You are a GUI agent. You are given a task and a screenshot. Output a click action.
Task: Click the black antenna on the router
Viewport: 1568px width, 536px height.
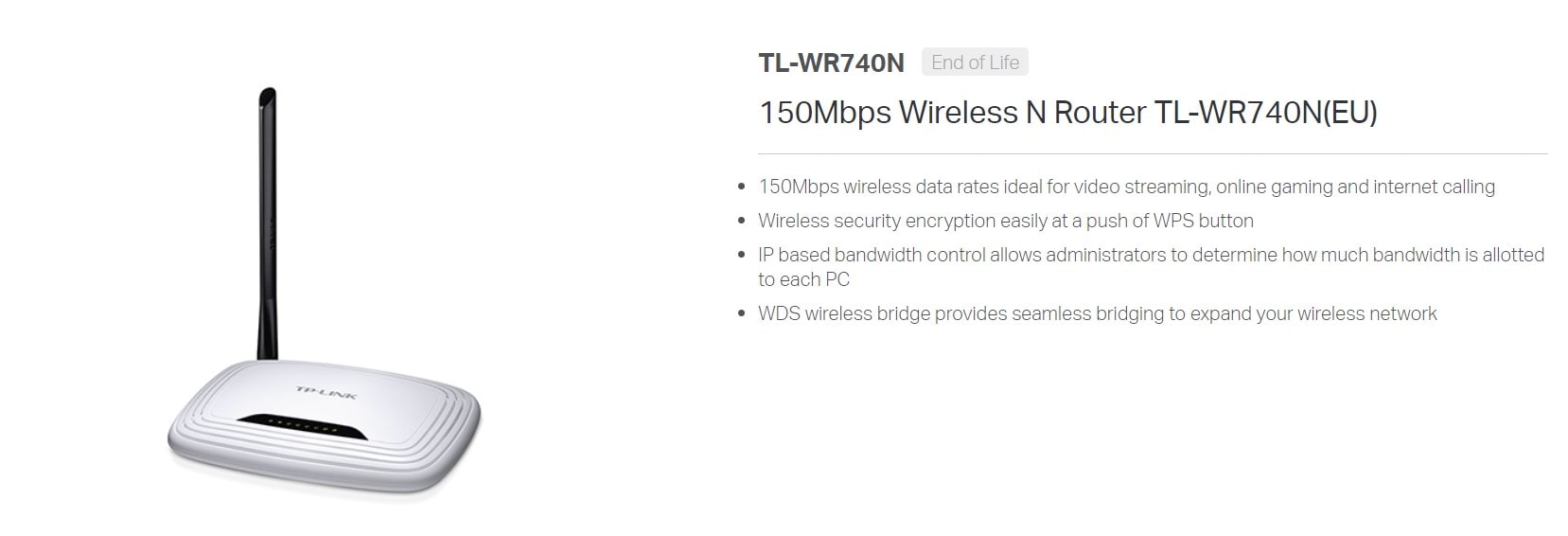[x=267, y=223]
